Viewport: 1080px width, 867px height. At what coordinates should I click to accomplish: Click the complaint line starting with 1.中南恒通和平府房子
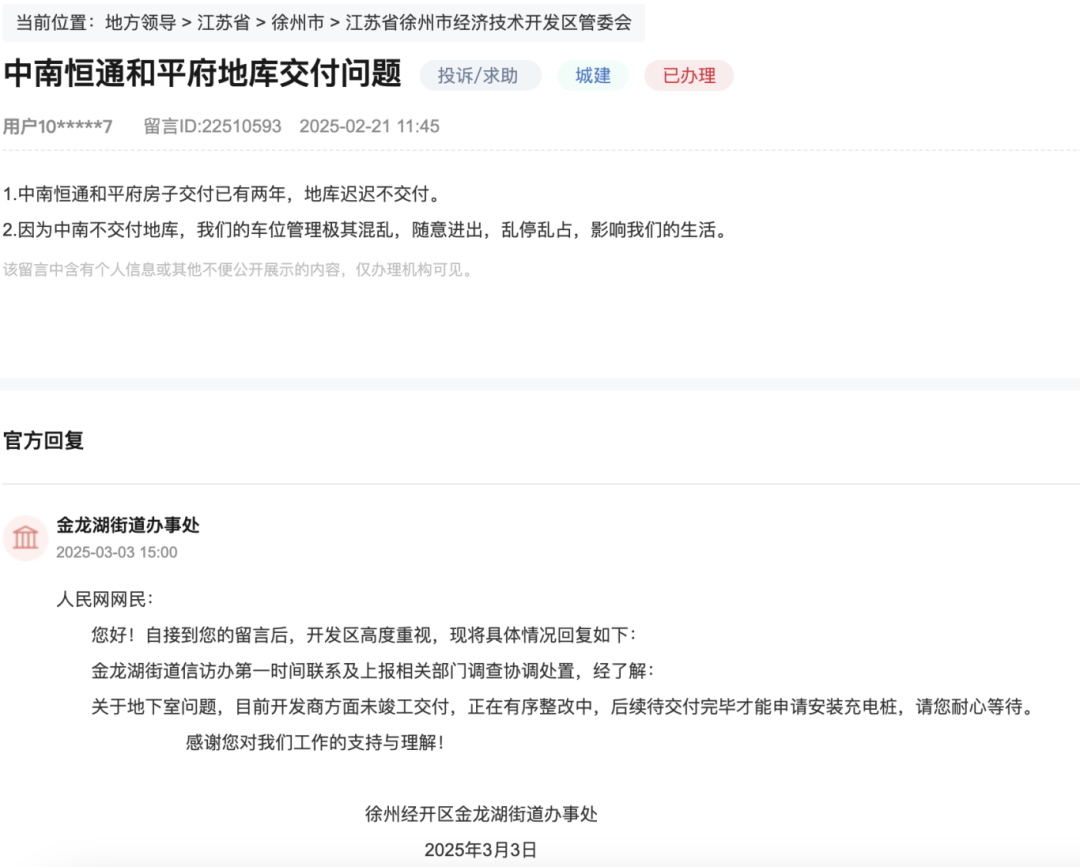(222, 194)
